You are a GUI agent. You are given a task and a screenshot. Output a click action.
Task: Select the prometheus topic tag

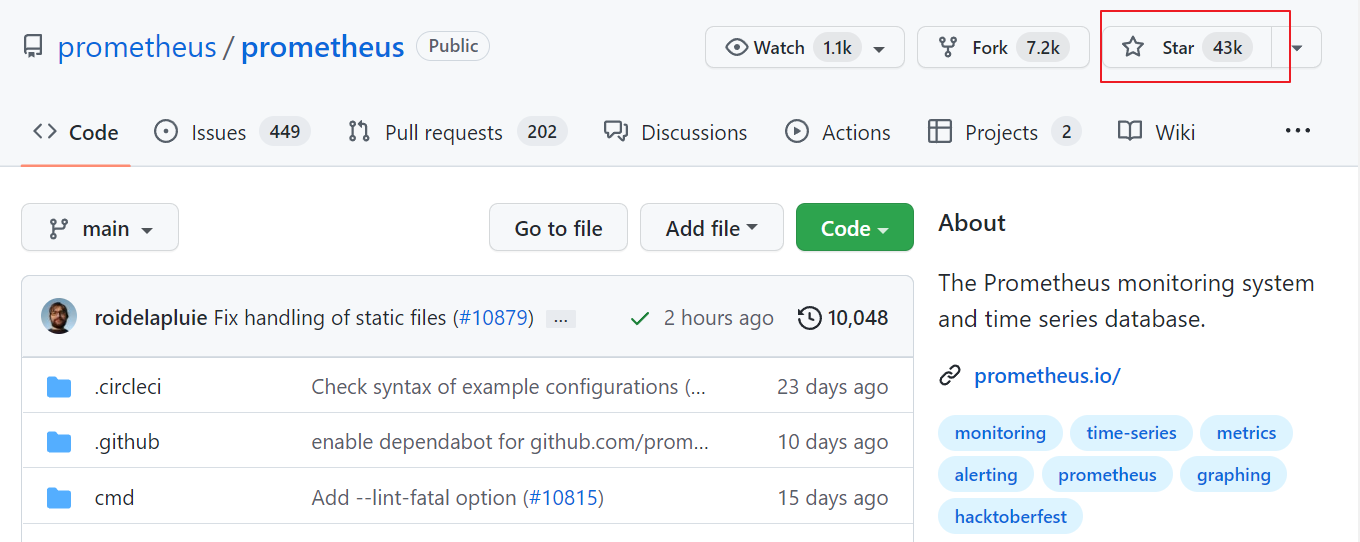click(x=1107, y=475)
